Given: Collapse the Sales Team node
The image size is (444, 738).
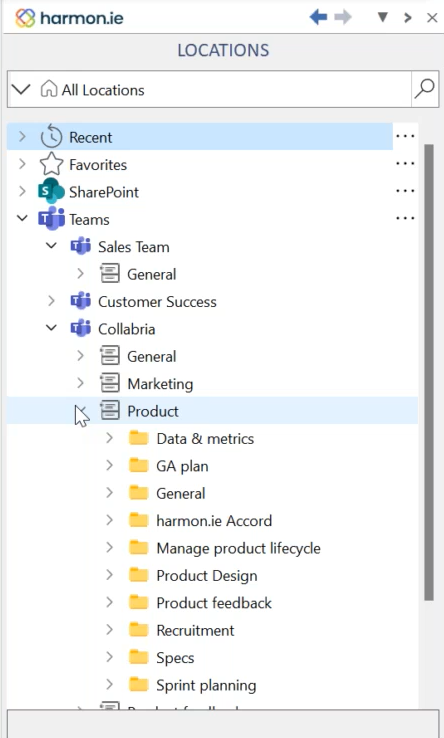Looking at the screenshot, I should pos(51,246).
